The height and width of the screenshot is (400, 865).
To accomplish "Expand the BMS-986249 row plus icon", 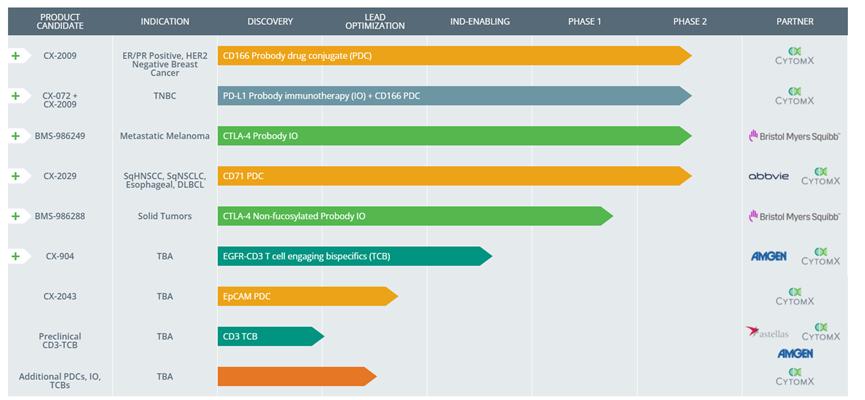I will (15, 136).
